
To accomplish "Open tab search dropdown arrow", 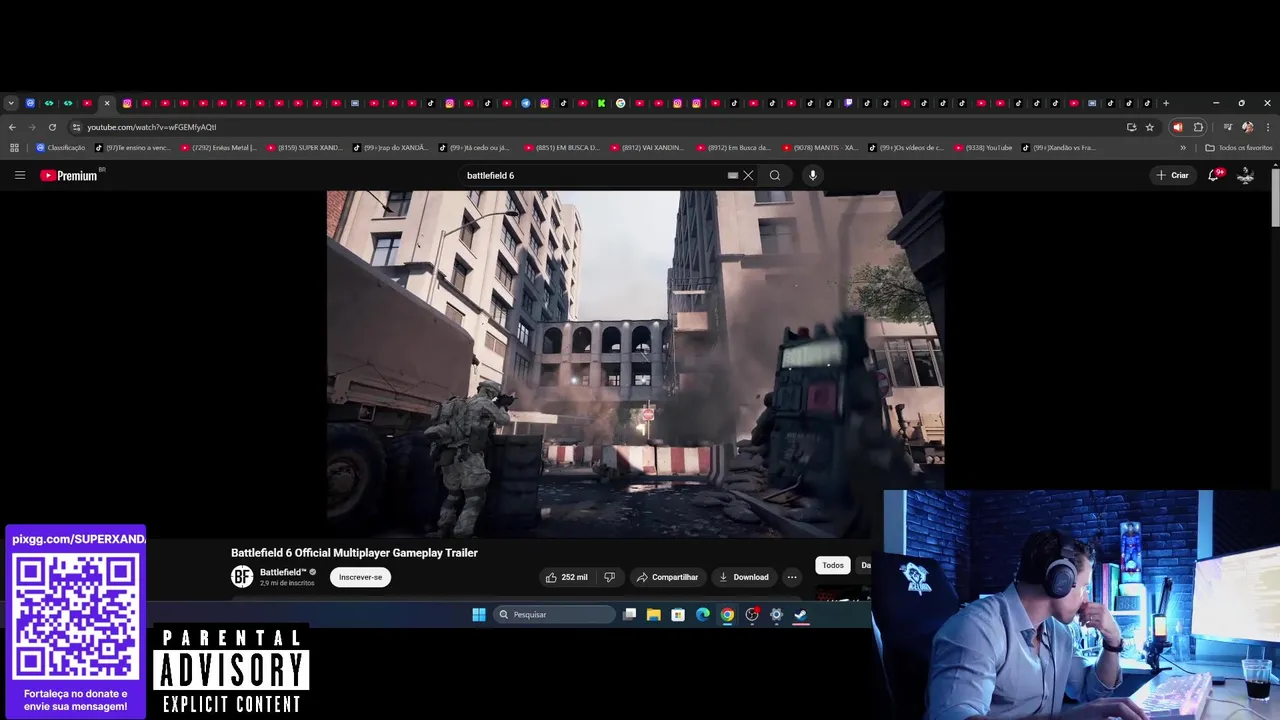I will [11, 103].
